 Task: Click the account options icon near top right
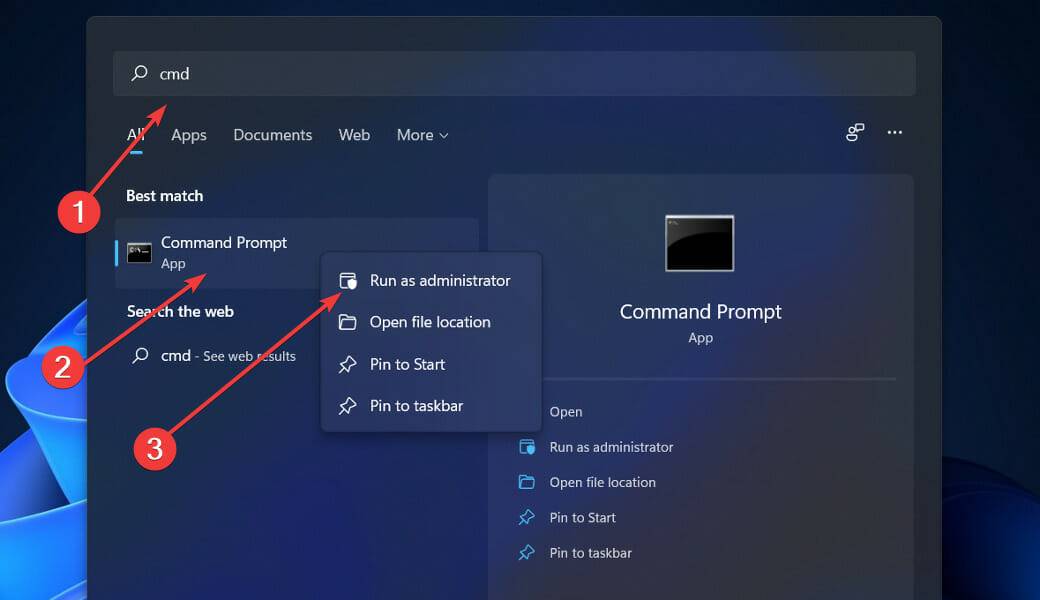tap(855, 132)
